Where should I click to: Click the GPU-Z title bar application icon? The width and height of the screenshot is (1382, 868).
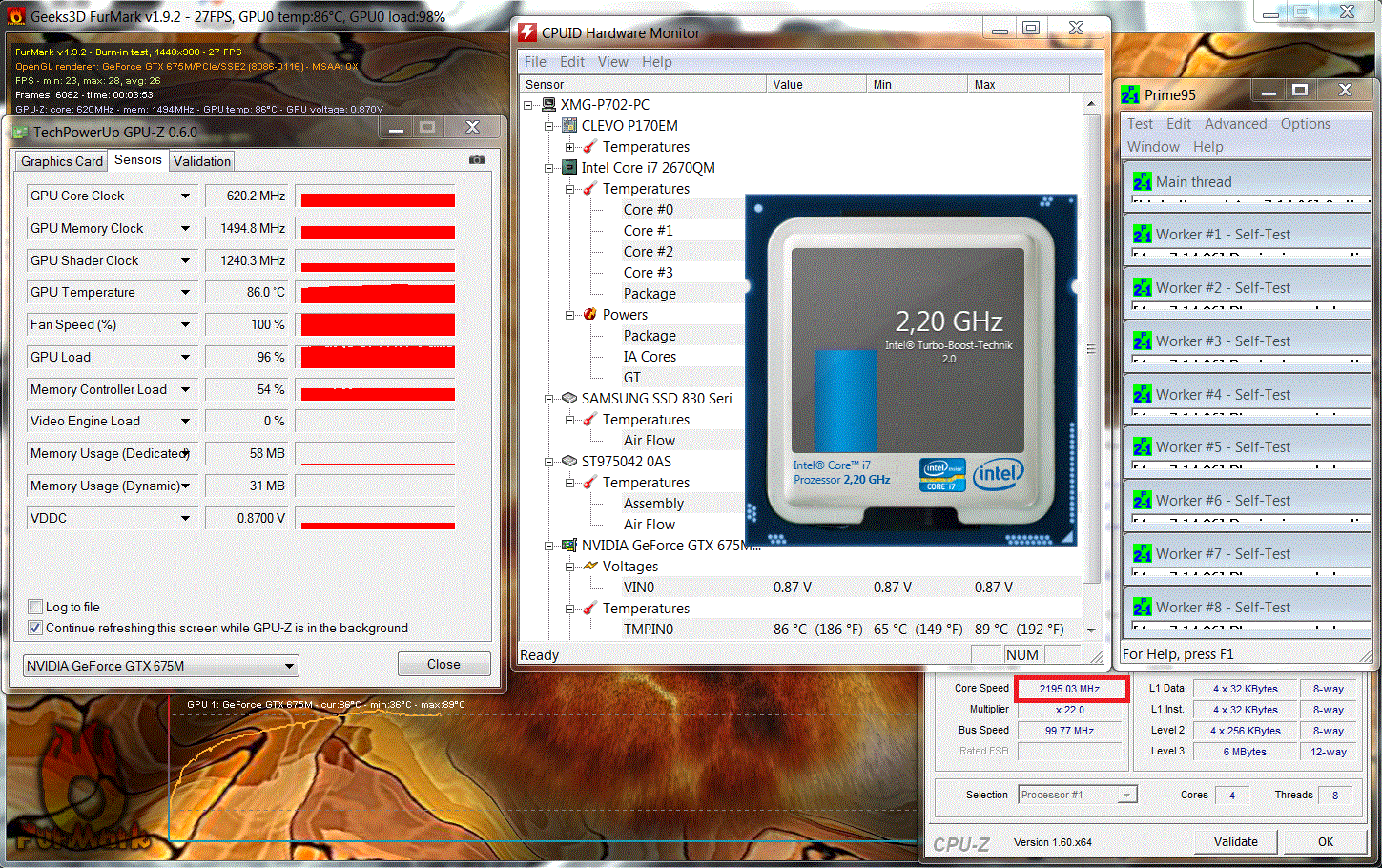click(x=21, y=132)
